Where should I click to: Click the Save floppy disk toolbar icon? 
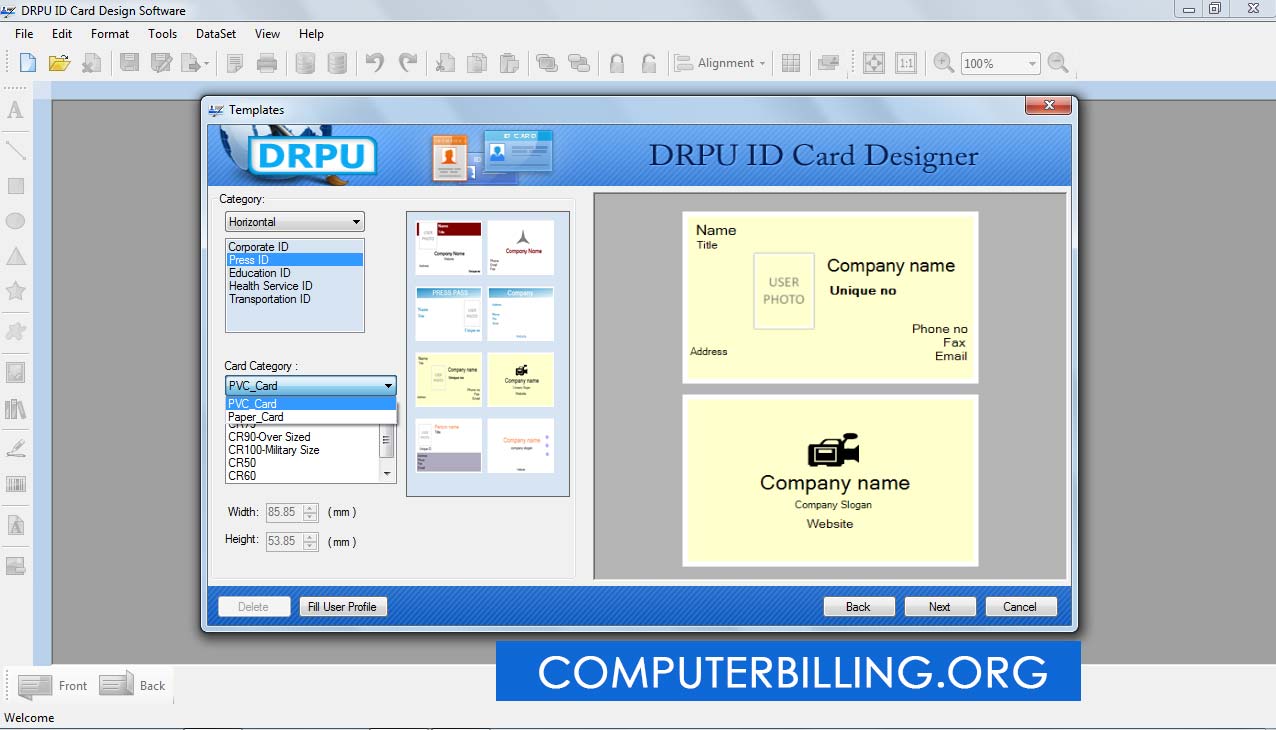(129, 63)
